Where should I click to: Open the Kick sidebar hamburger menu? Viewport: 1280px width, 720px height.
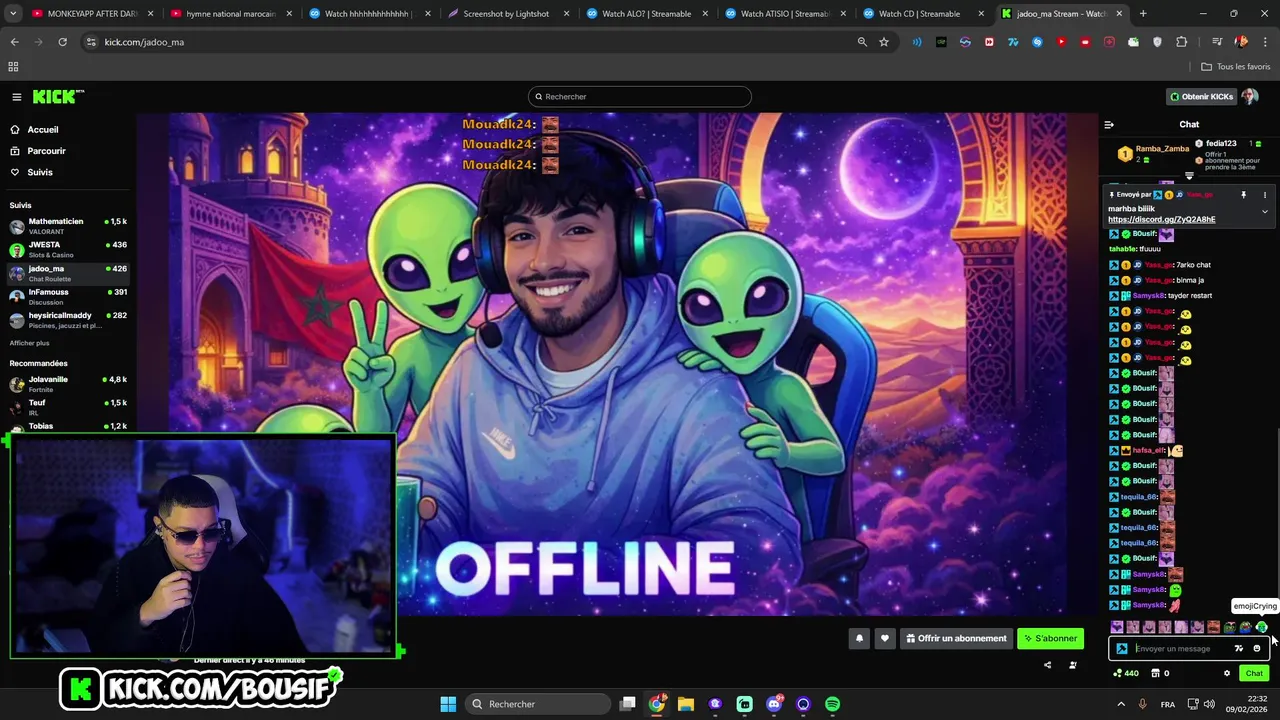pos(17,97)
